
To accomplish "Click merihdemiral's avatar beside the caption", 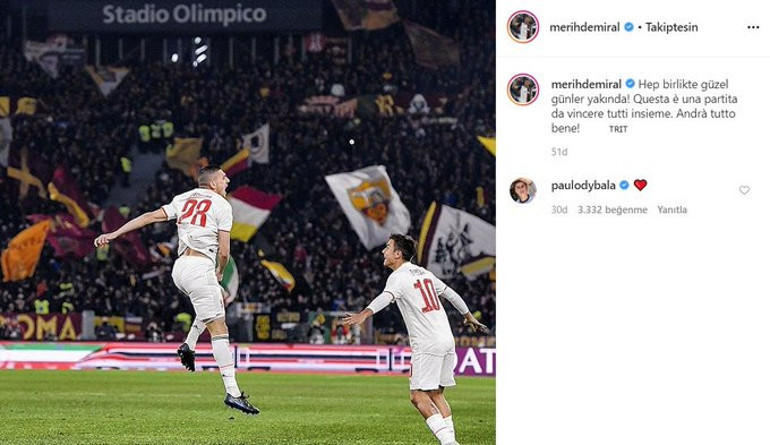I will (523, 90).
